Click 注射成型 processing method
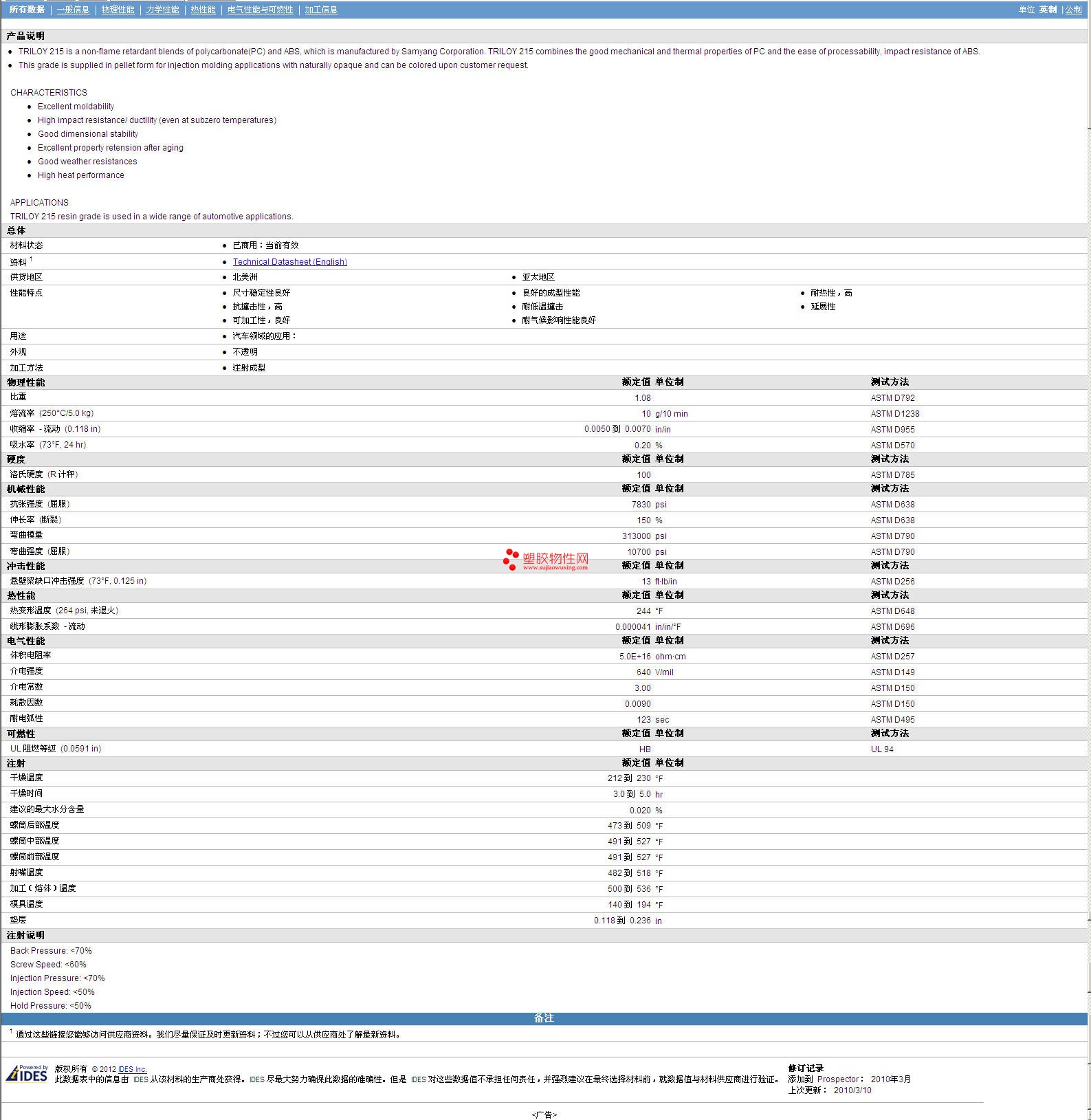Image resolution: width=1091 pixels, height=1120 pixels. (249, 368)
